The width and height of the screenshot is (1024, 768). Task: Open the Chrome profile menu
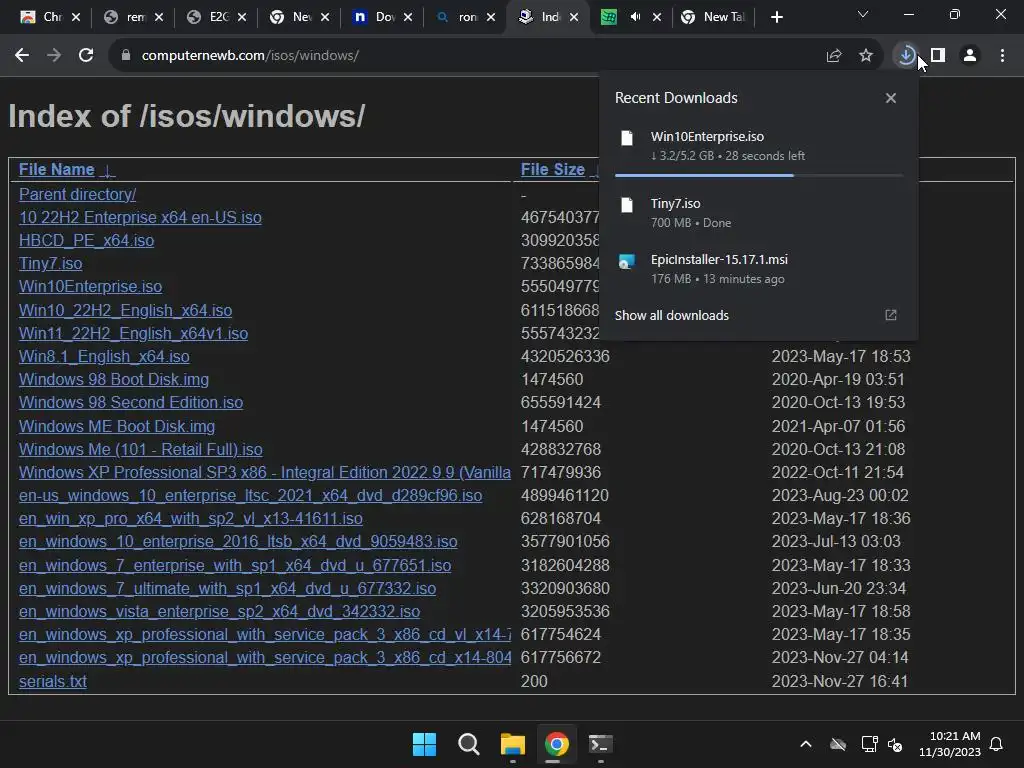[x=970, y=56]
